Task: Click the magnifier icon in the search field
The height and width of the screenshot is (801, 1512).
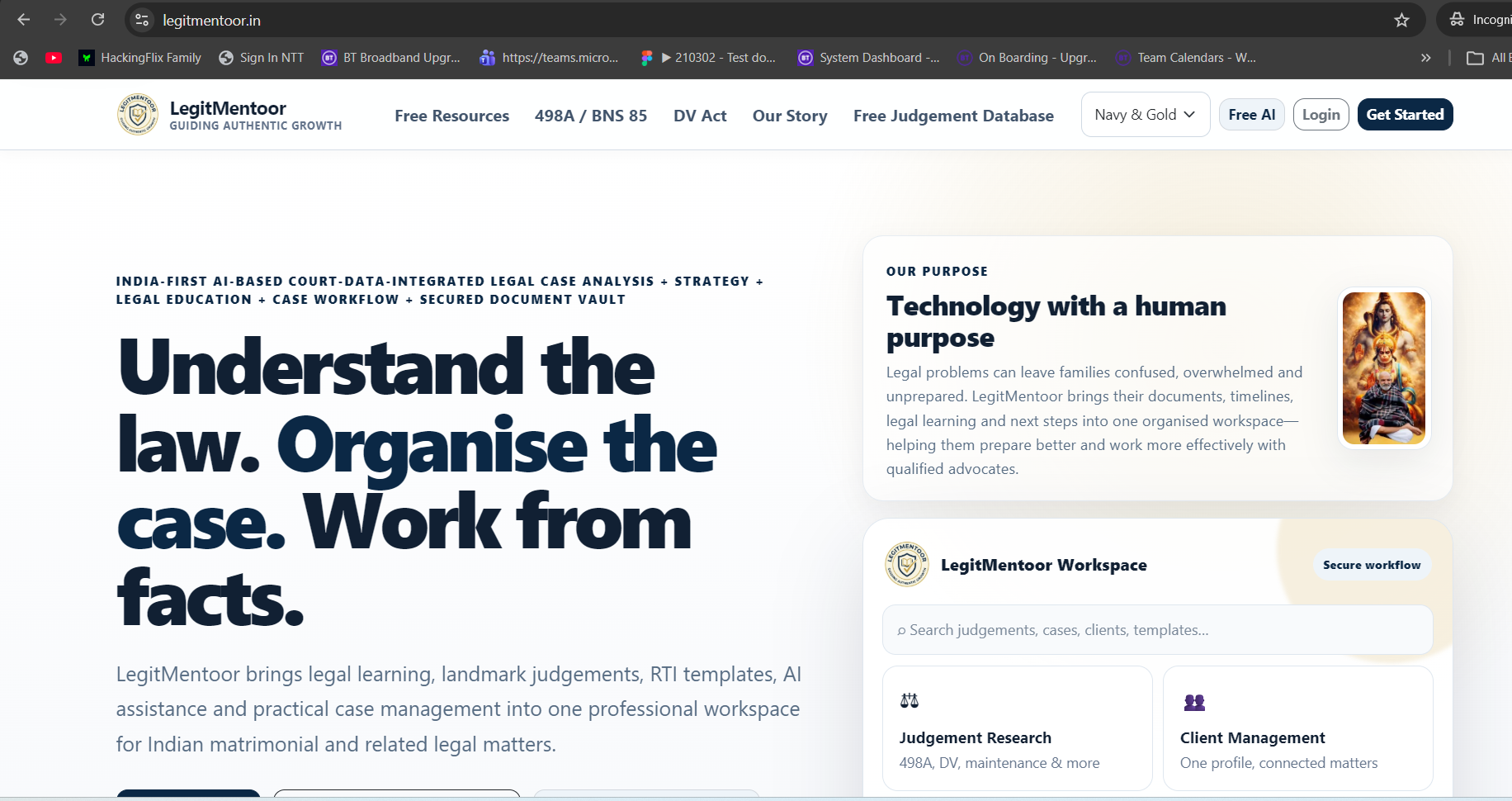Action: pyautogui.click(x=901, y=631)
